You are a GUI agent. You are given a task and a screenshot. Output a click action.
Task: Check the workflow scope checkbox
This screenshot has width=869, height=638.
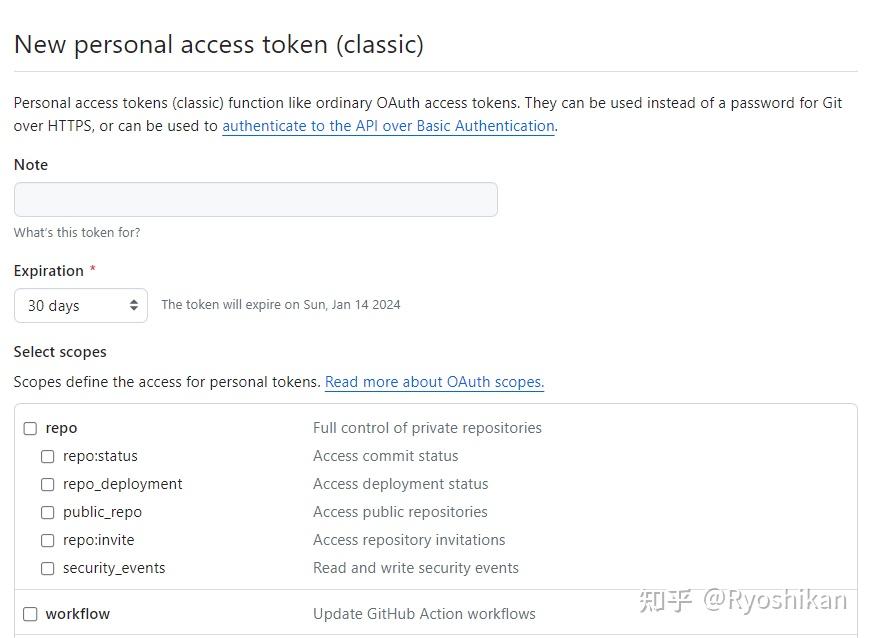30,613
